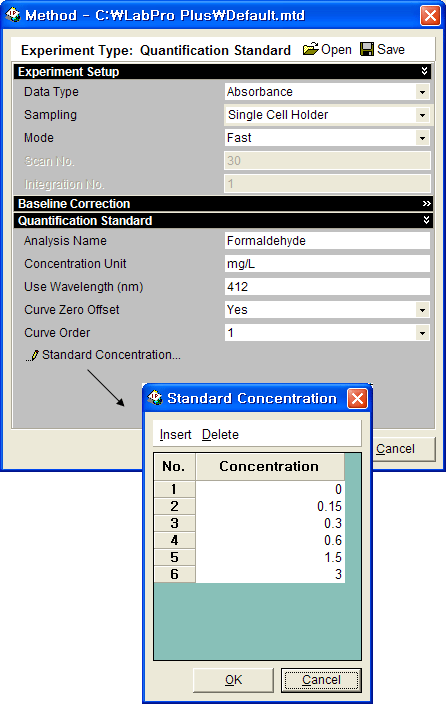Click Cancel in Standard Concentration dialog
The image size is (446, 704).
click(321, 680)
